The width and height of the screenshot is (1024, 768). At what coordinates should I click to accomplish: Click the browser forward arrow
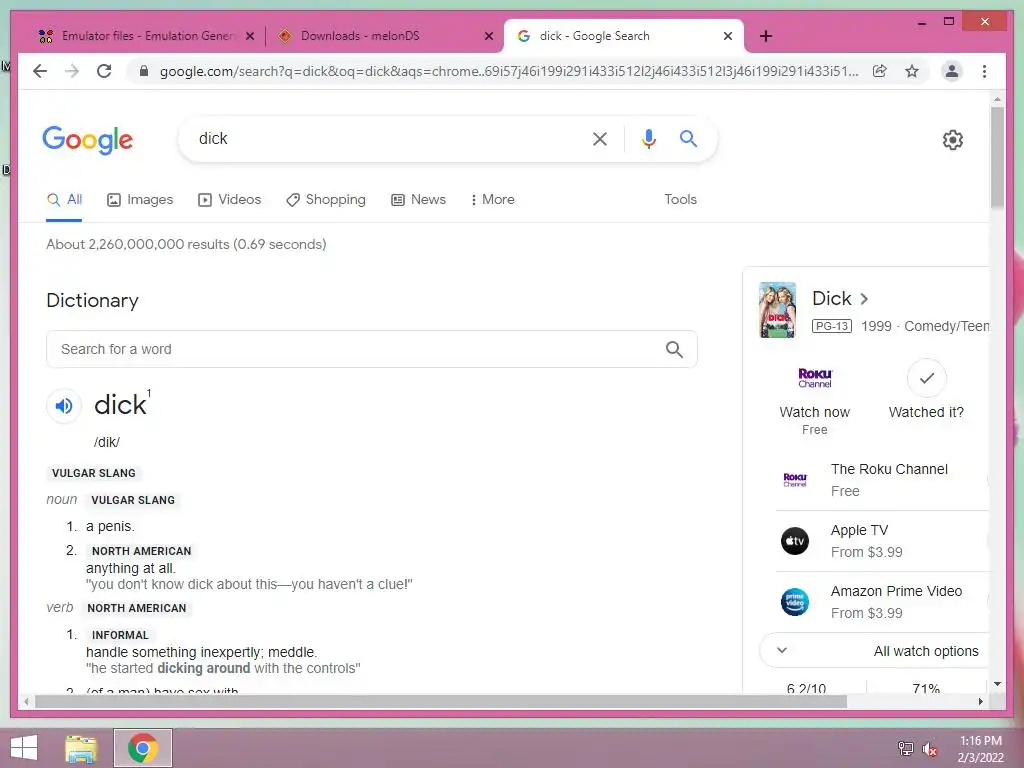[72, 71]
